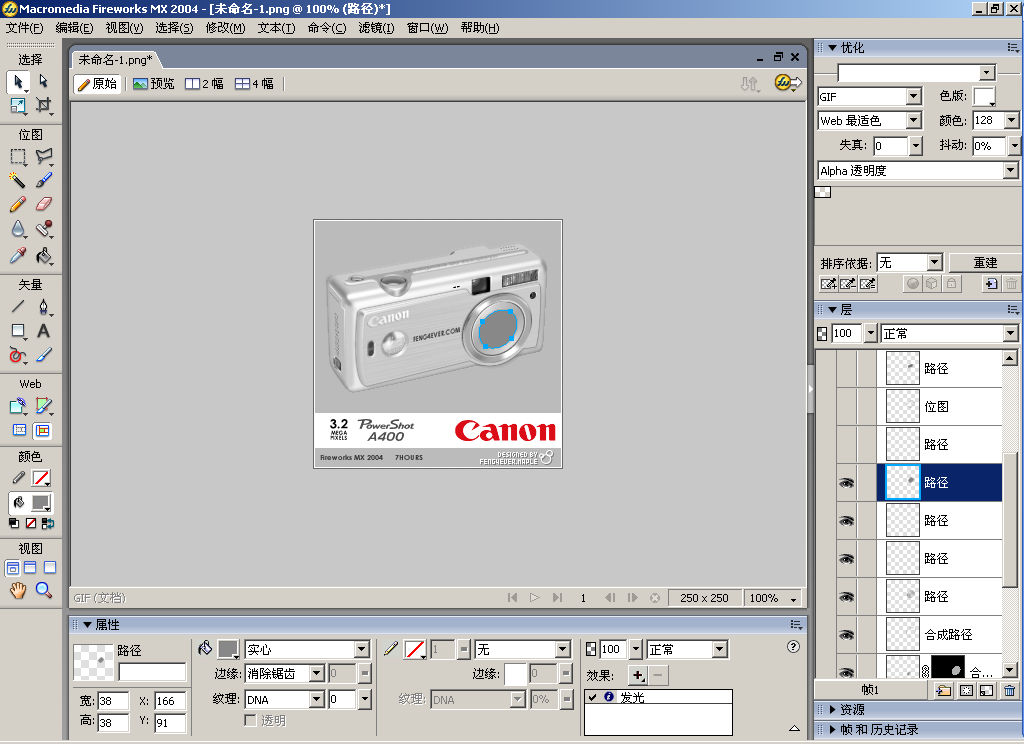
Task: Select the Pointer tool
Action: tap(18, 82)
